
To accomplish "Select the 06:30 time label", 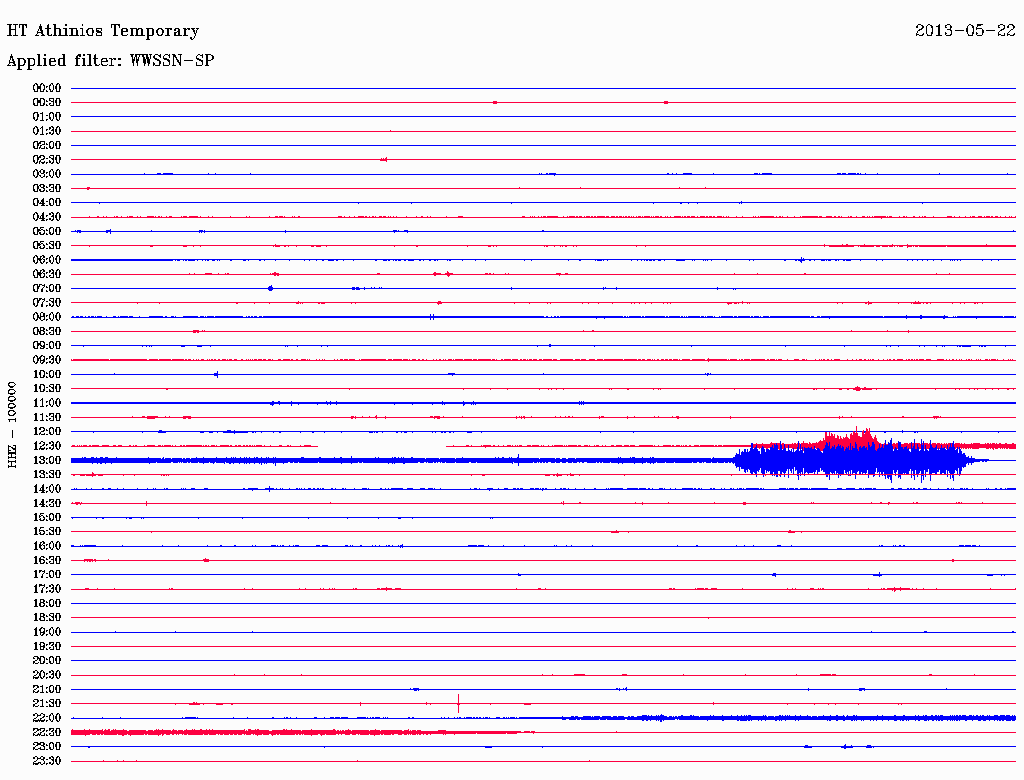I will (x=47, y=274).
